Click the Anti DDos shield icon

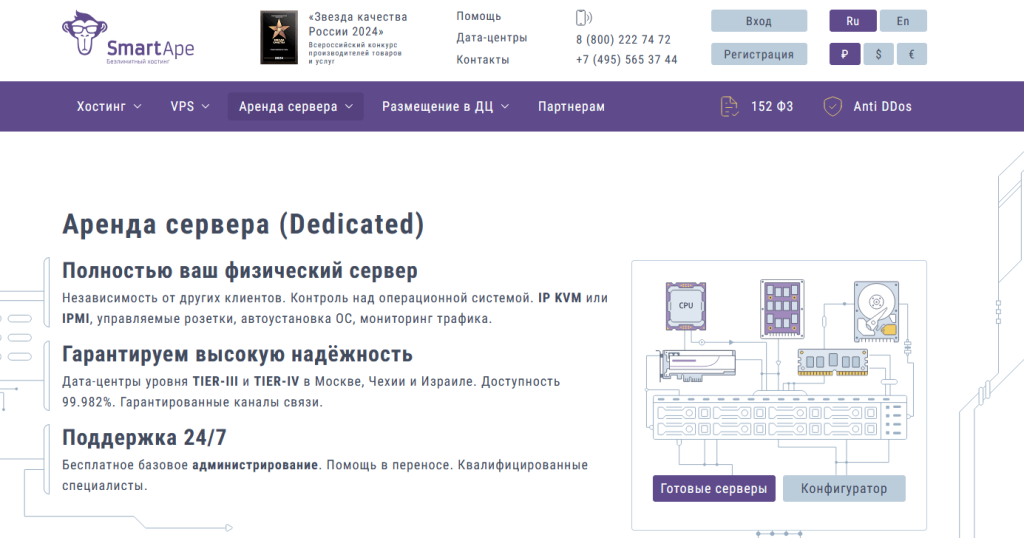(832, 106)
